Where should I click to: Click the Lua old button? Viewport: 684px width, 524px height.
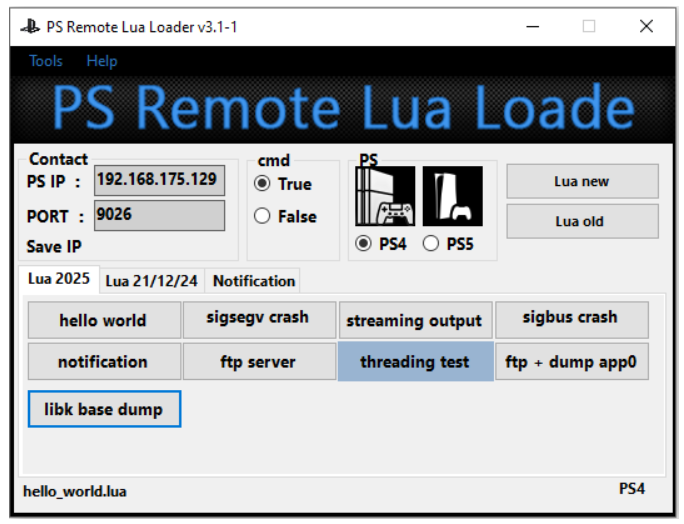582,221
